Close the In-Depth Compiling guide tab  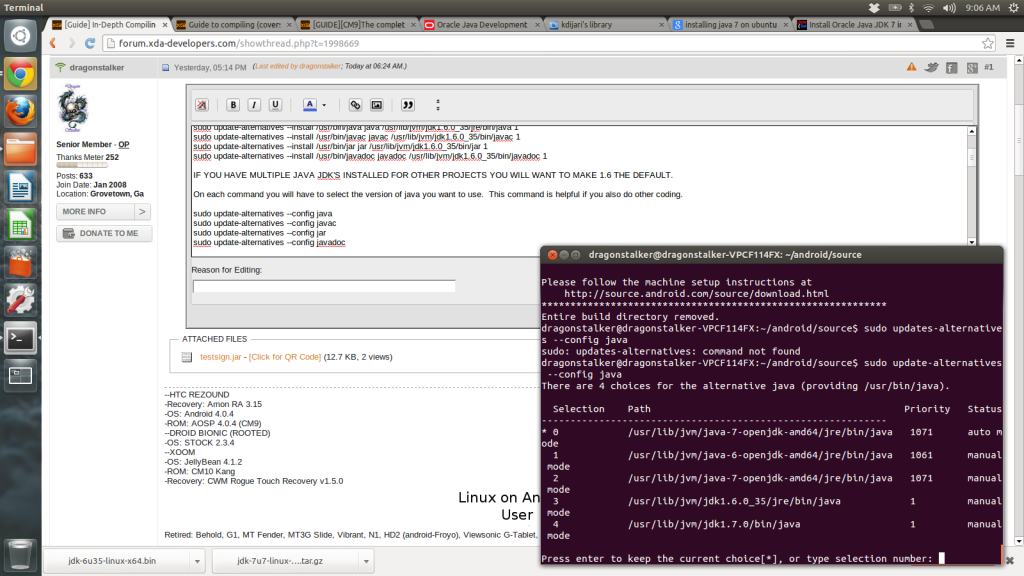tap(165, 25)
